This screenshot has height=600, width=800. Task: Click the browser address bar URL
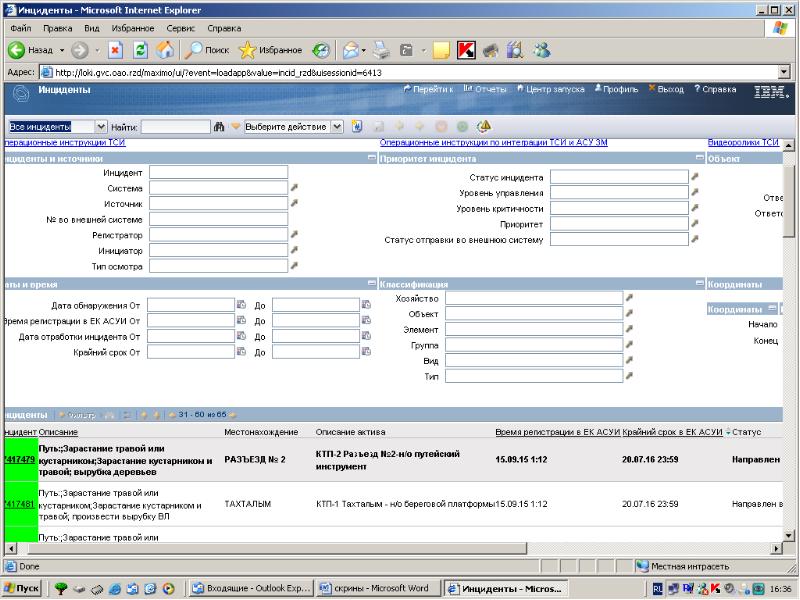tap(218, 72)
